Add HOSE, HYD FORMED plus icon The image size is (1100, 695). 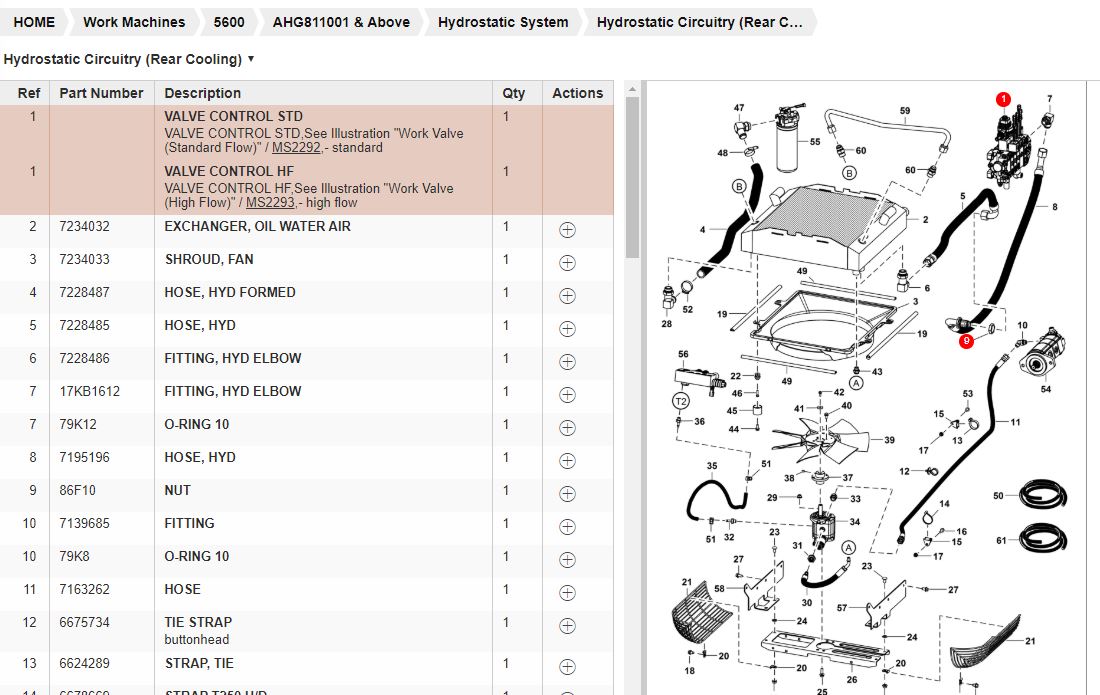[568, 296]
